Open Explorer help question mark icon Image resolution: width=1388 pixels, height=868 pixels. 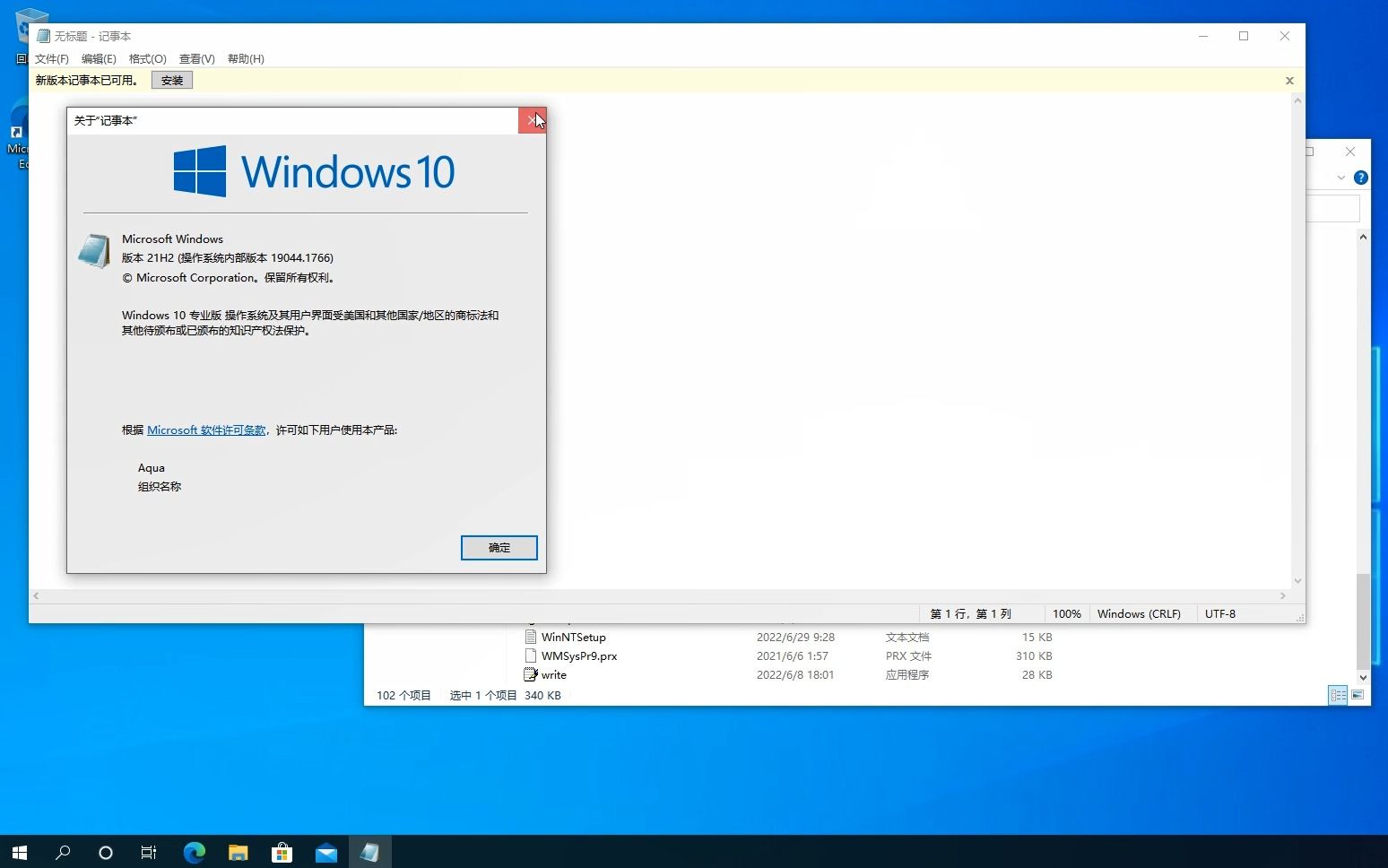click(x=1360, y=178)
